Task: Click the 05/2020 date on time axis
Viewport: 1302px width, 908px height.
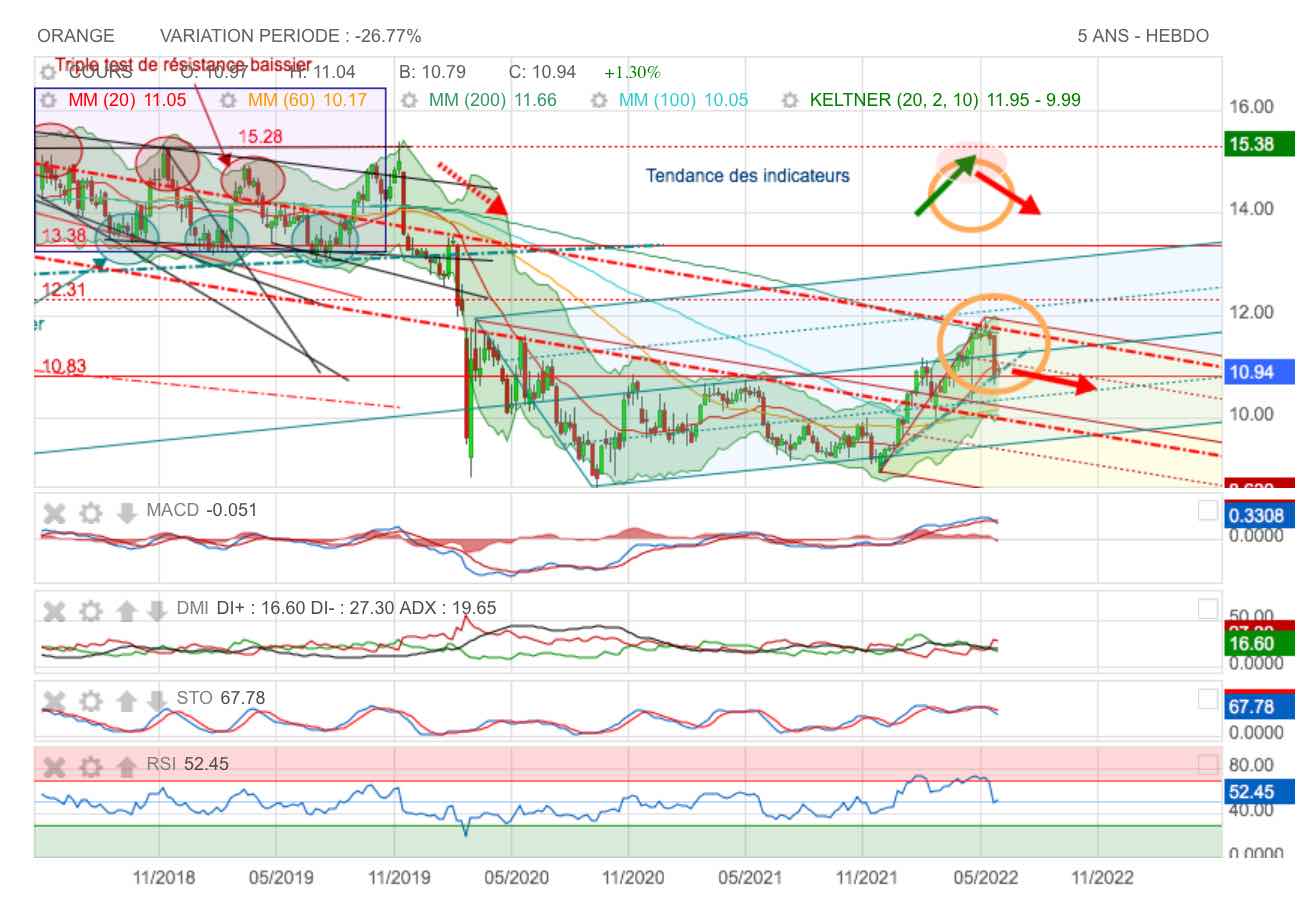Action: [516, 878]
